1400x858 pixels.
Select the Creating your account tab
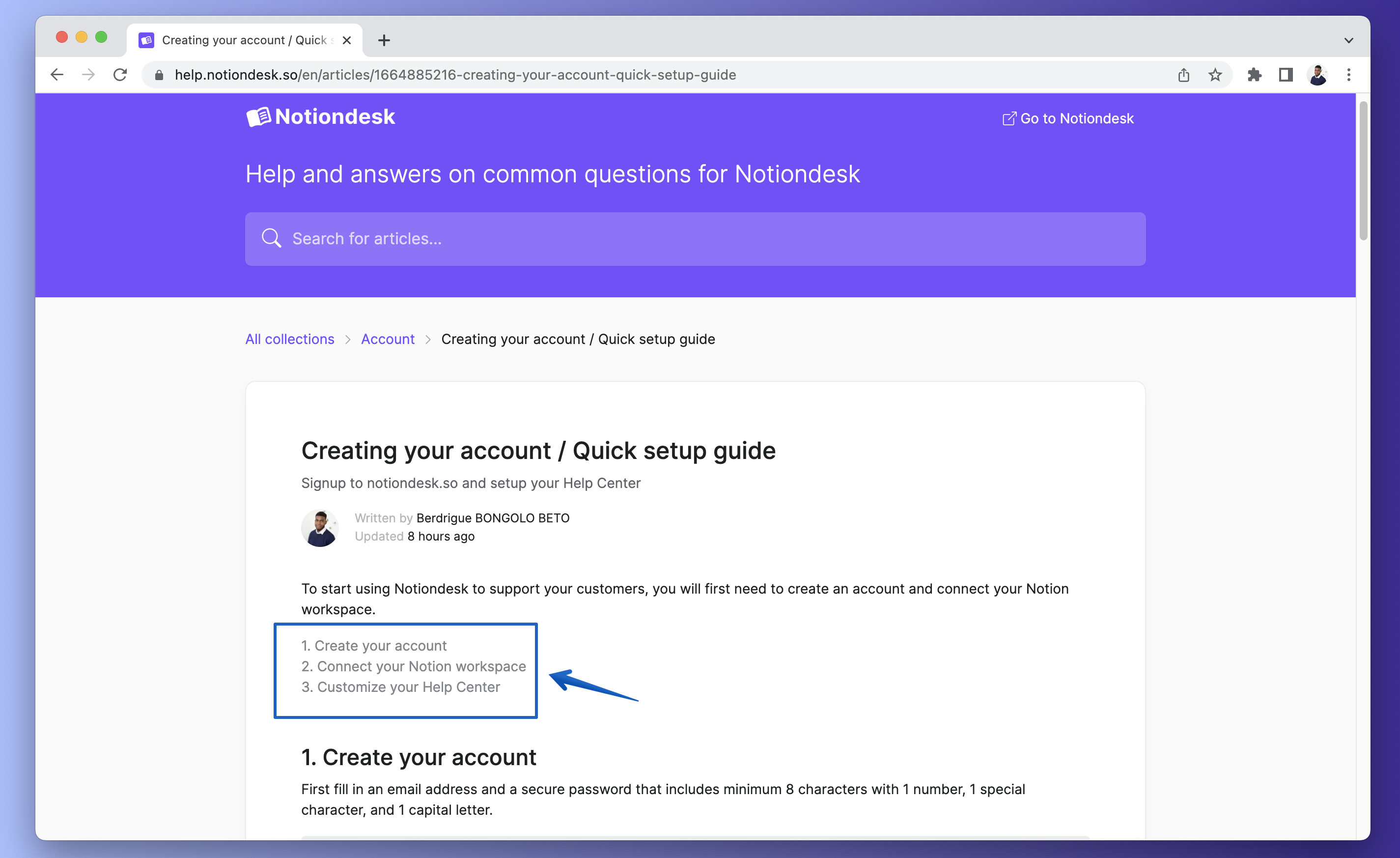point(244,40)
